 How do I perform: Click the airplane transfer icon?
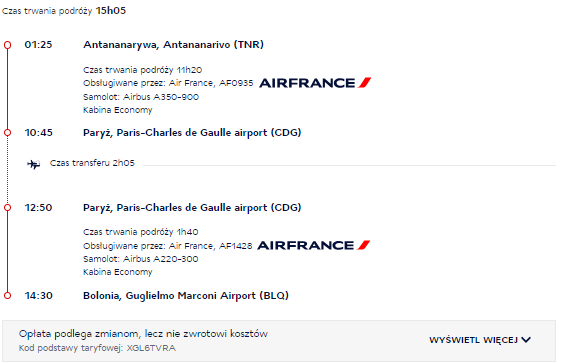coord(34,164)
